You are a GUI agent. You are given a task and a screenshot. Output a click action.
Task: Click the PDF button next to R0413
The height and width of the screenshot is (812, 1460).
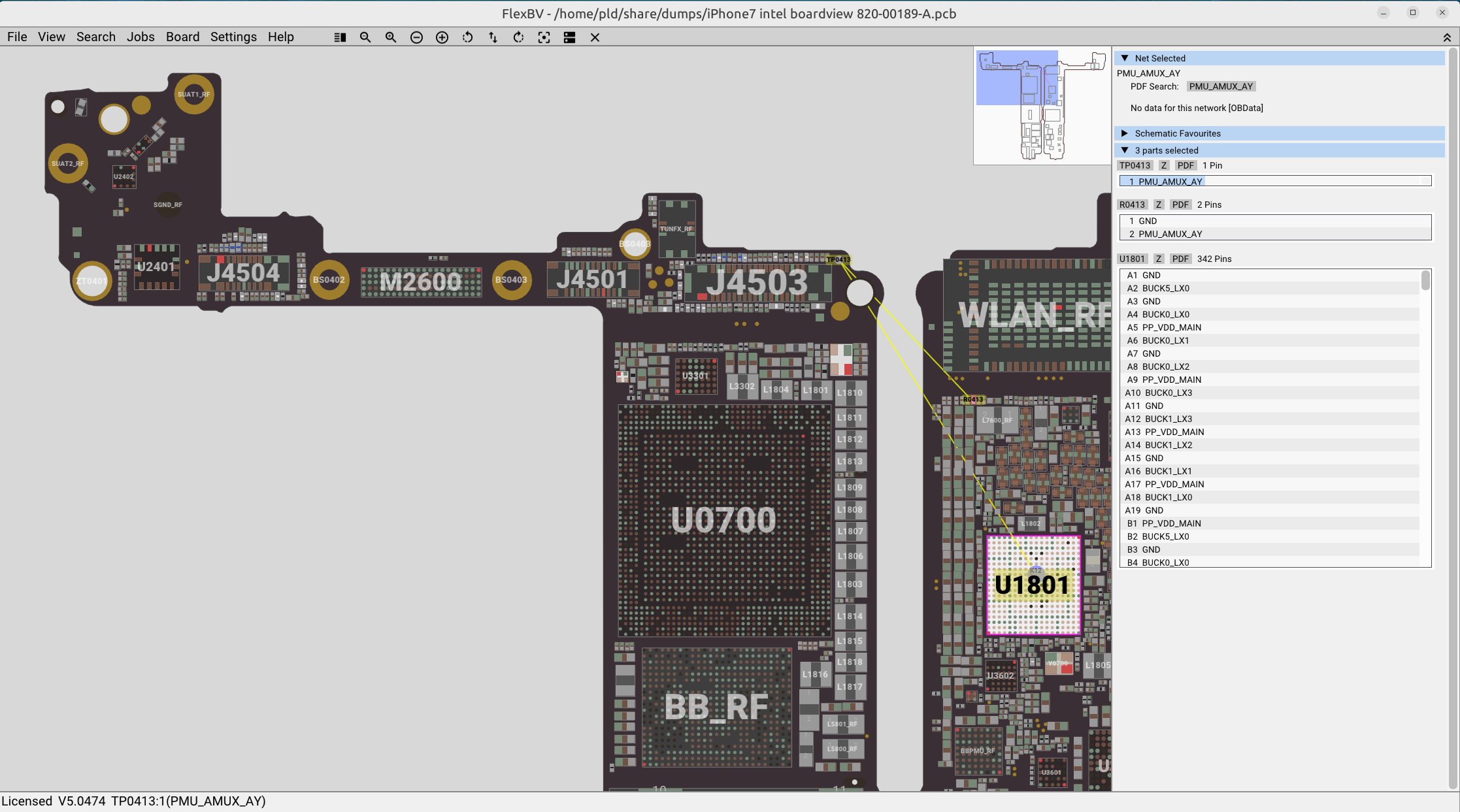(x=1180, y=204)
